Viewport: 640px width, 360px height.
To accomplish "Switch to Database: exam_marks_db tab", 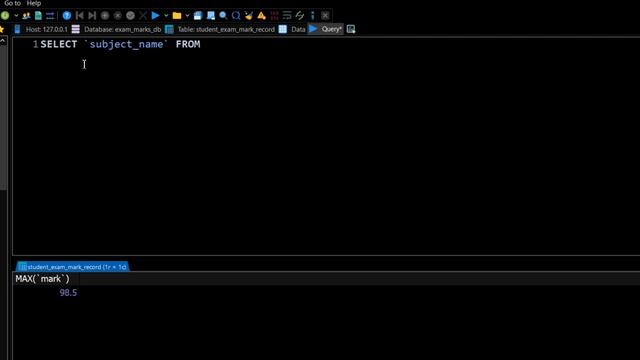I will coord(117,29).
